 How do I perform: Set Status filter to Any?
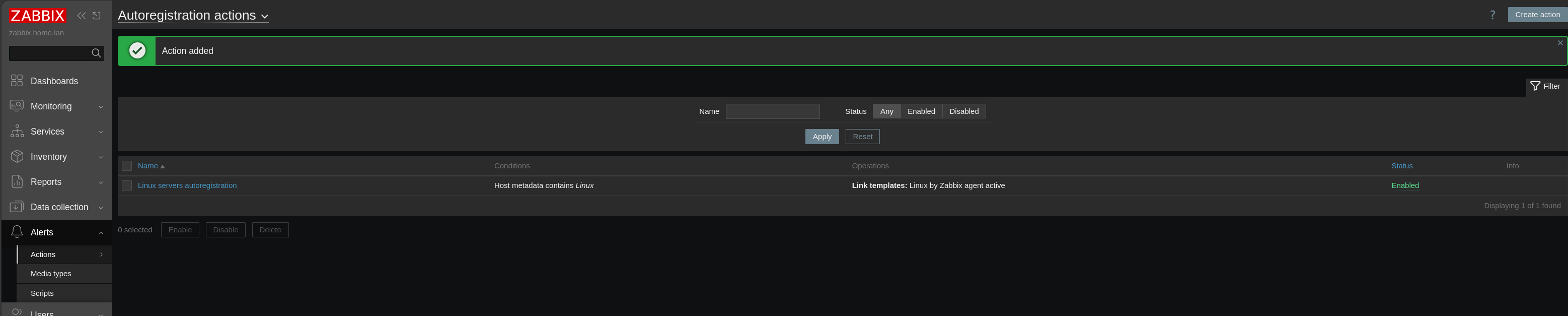pos(887,111)
